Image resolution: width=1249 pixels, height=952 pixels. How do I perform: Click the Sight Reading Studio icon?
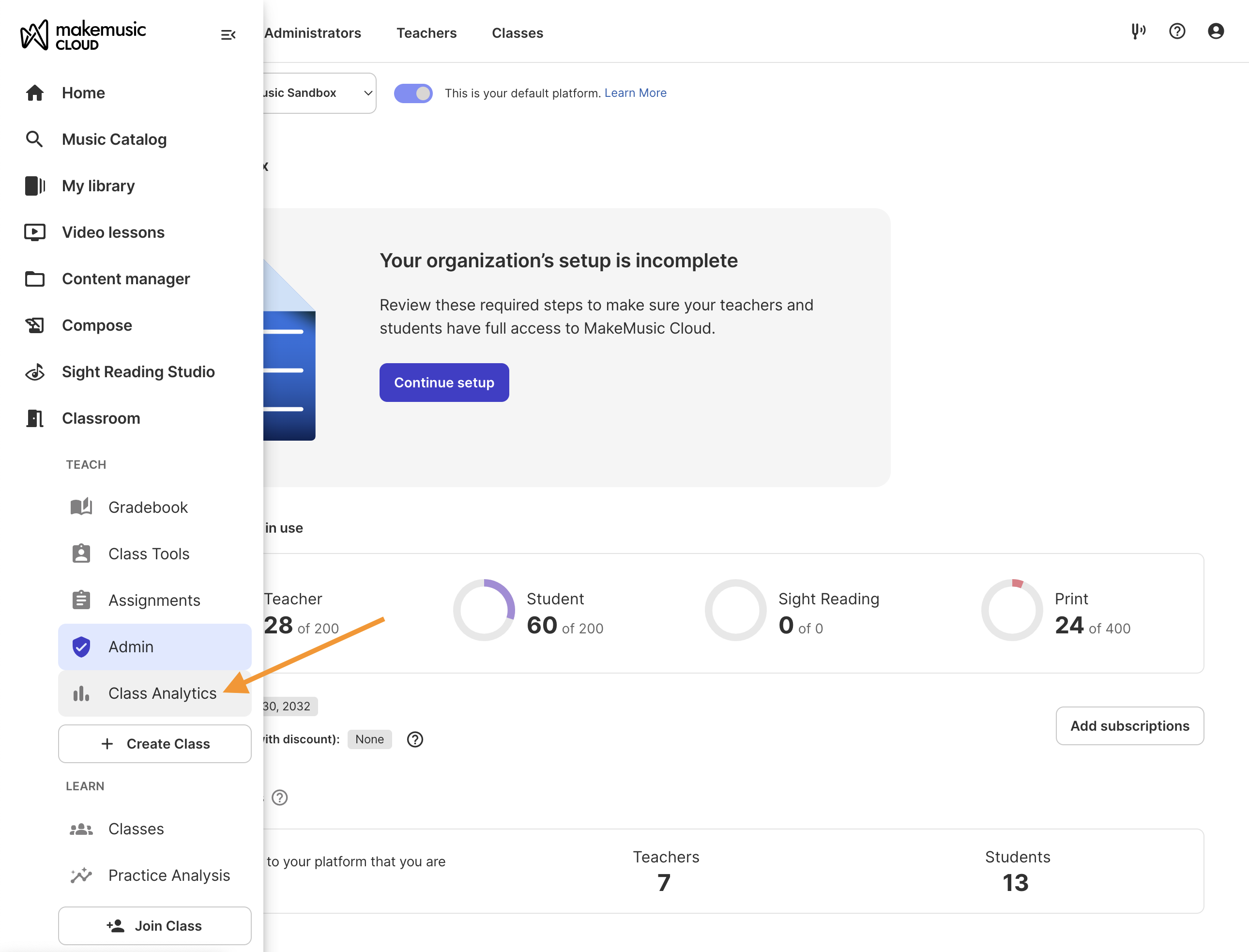coord(34,372)
